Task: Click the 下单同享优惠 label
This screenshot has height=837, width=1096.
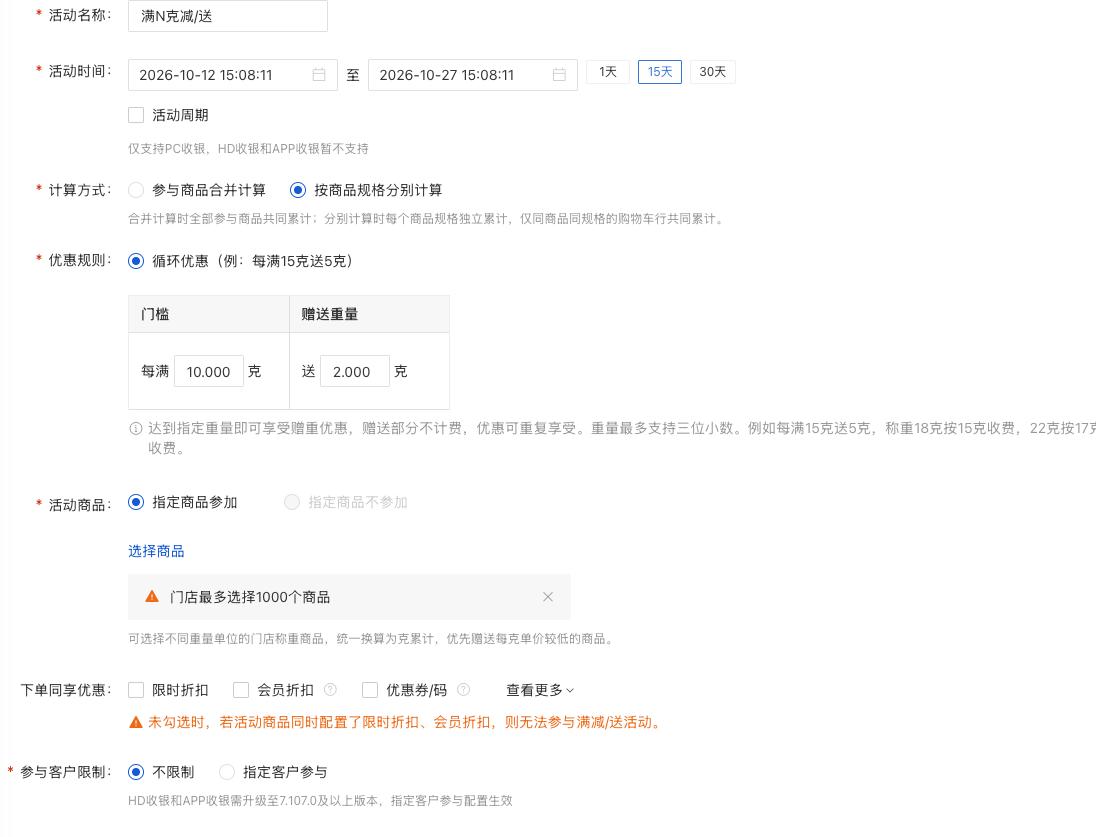Action: click(66, 690)
